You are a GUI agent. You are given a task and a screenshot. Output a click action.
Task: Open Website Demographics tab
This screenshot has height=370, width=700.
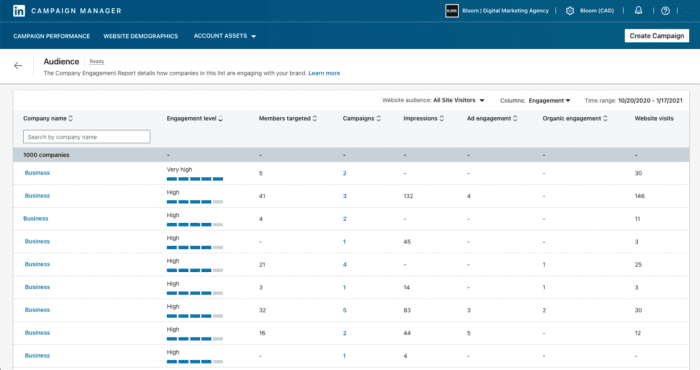click(x=141, y=36)
